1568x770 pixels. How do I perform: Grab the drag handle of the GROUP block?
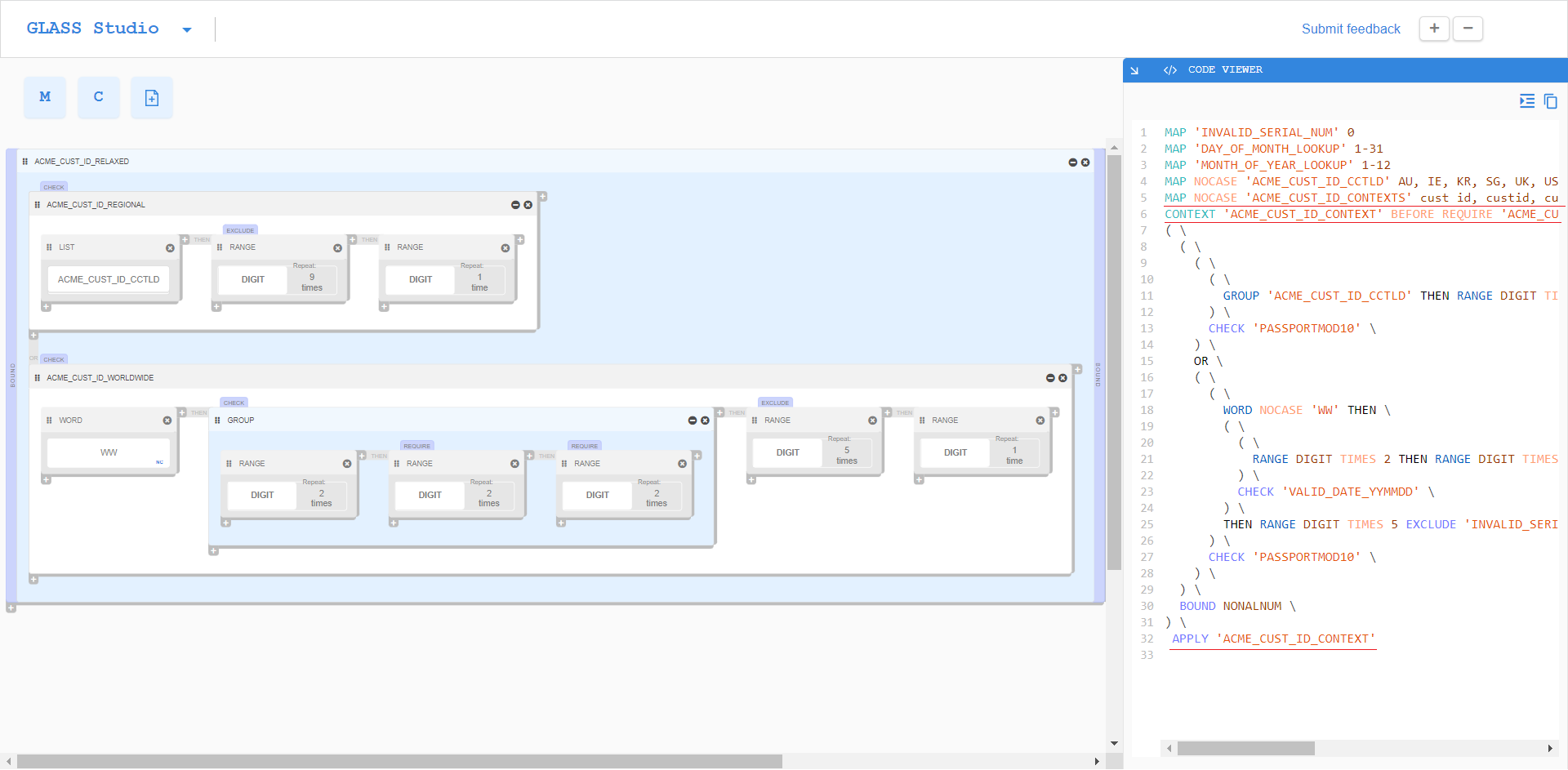[217, 421]
